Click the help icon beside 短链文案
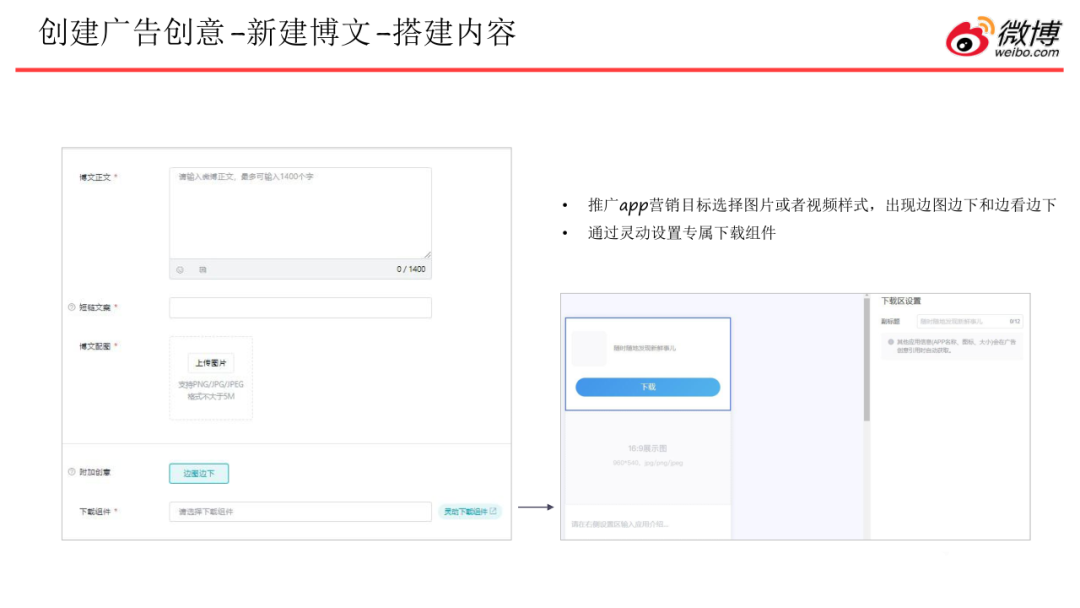 click(71, 307)
